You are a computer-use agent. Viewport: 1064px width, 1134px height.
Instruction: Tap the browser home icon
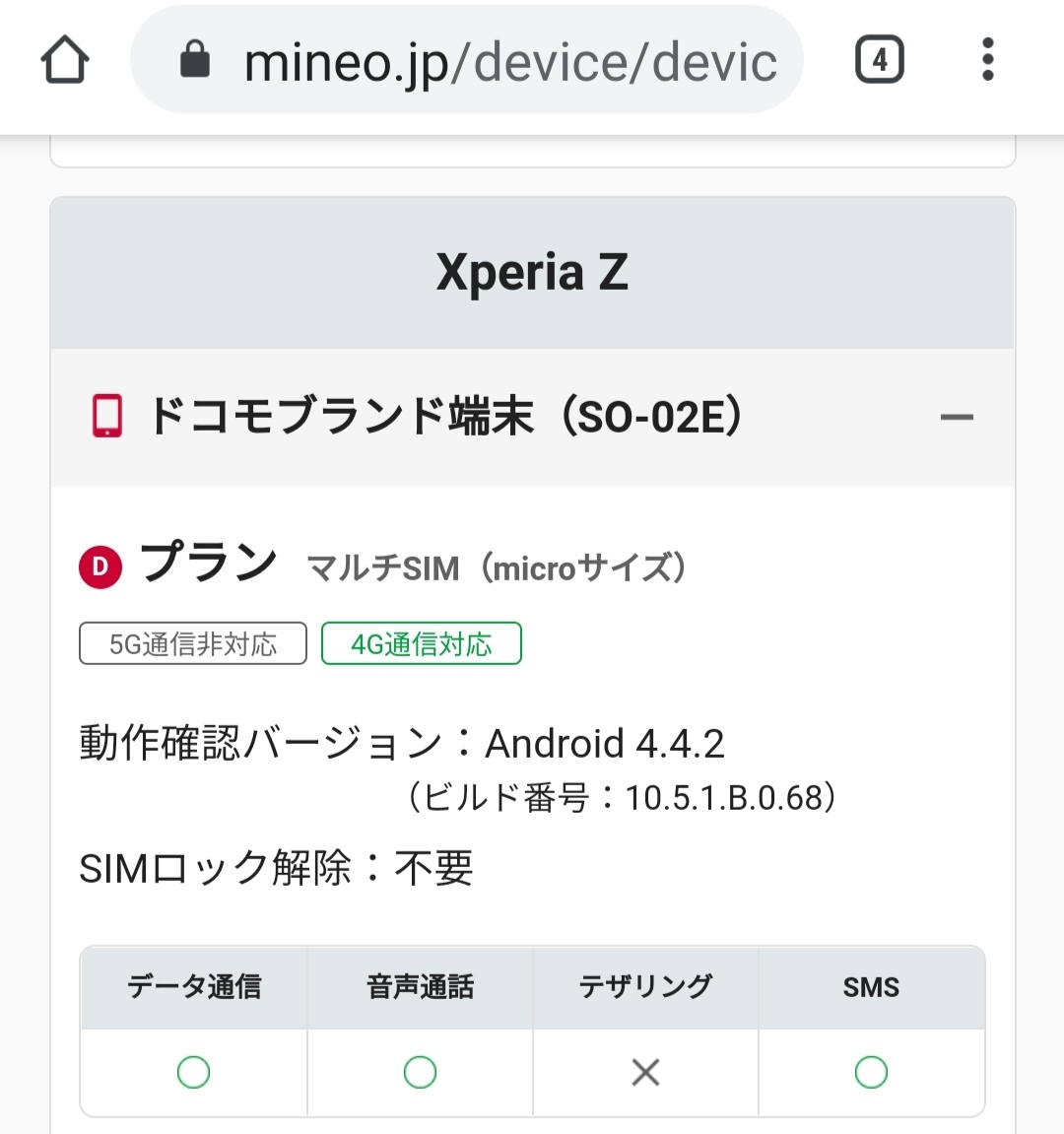tap(65, 61)
